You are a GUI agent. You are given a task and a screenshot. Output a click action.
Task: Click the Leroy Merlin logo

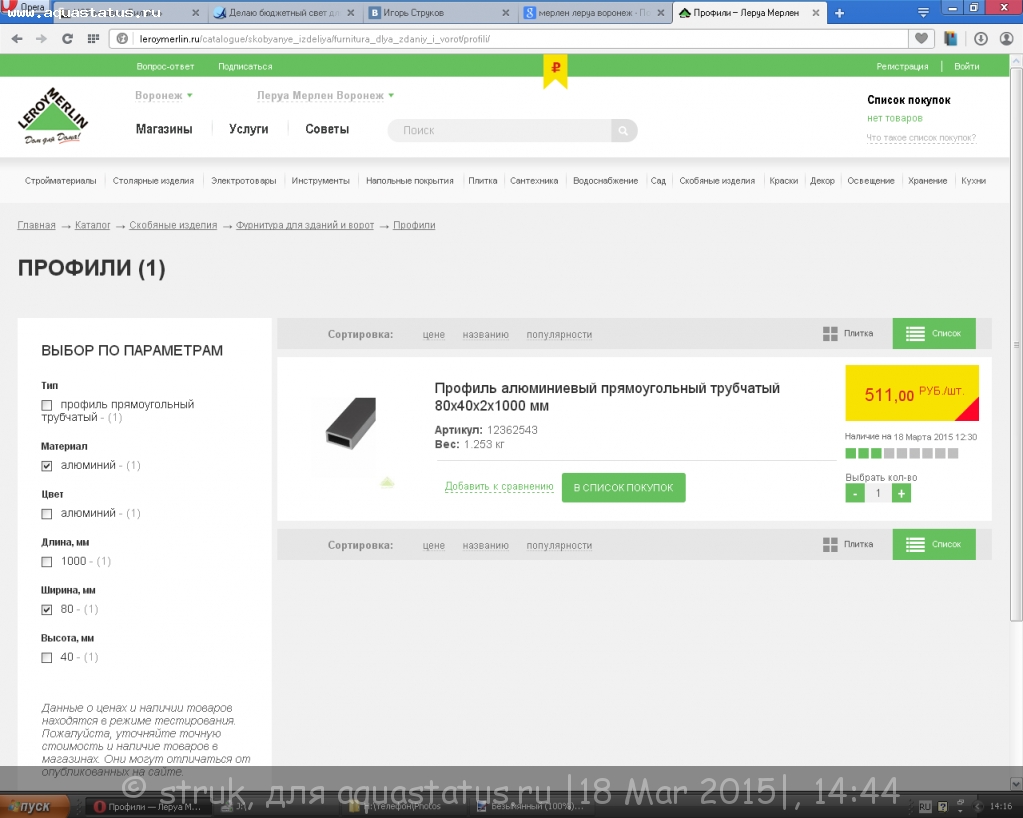(52, 115)
